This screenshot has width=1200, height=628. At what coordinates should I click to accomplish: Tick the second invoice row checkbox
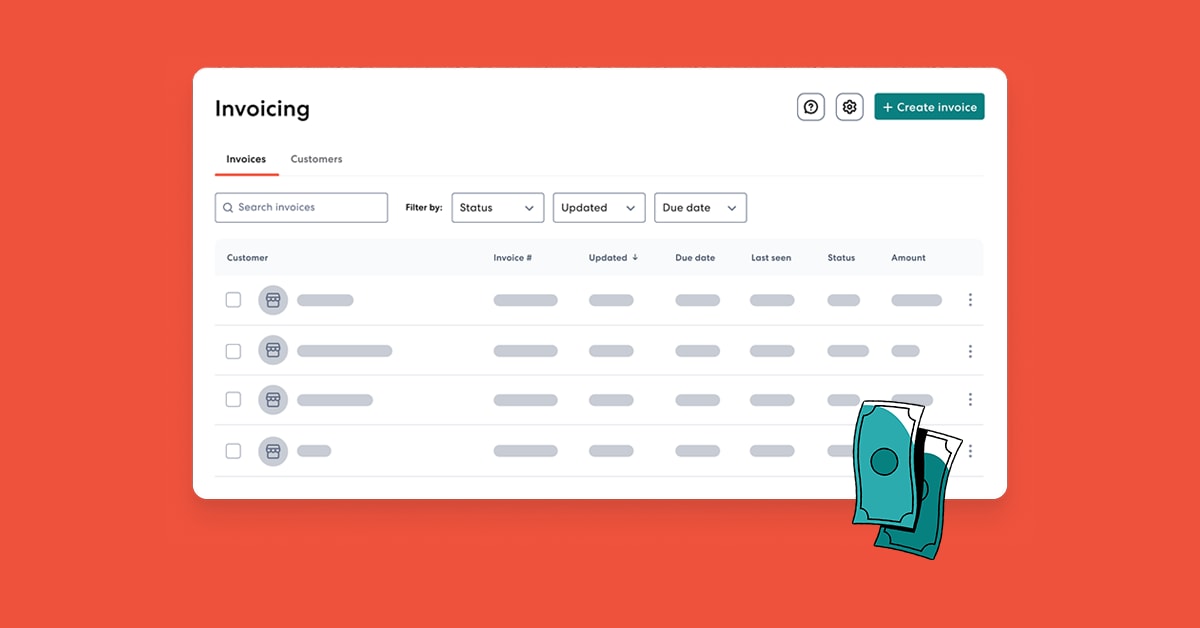pos(233,351)
